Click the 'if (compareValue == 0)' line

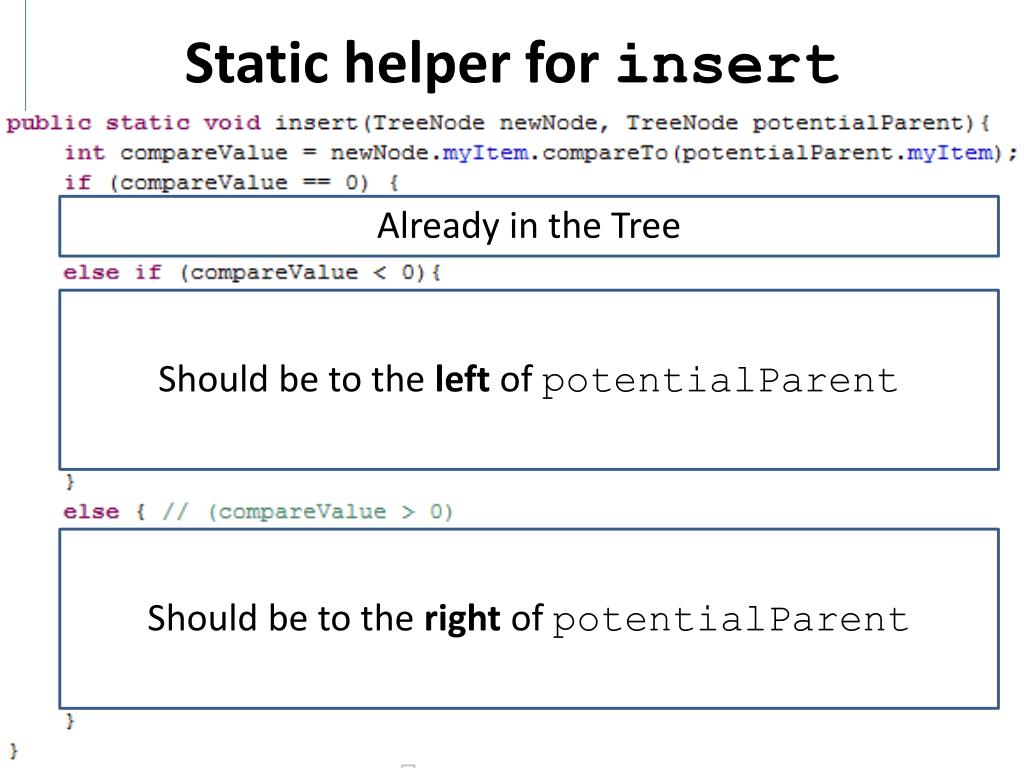[231, 183]
